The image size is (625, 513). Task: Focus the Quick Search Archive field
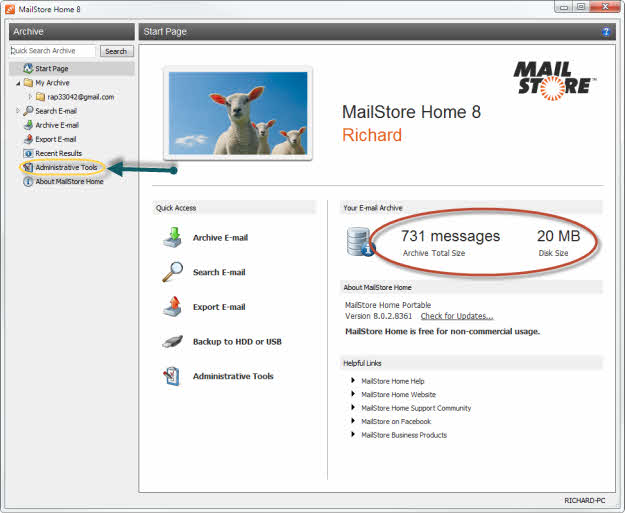point(53,51)
